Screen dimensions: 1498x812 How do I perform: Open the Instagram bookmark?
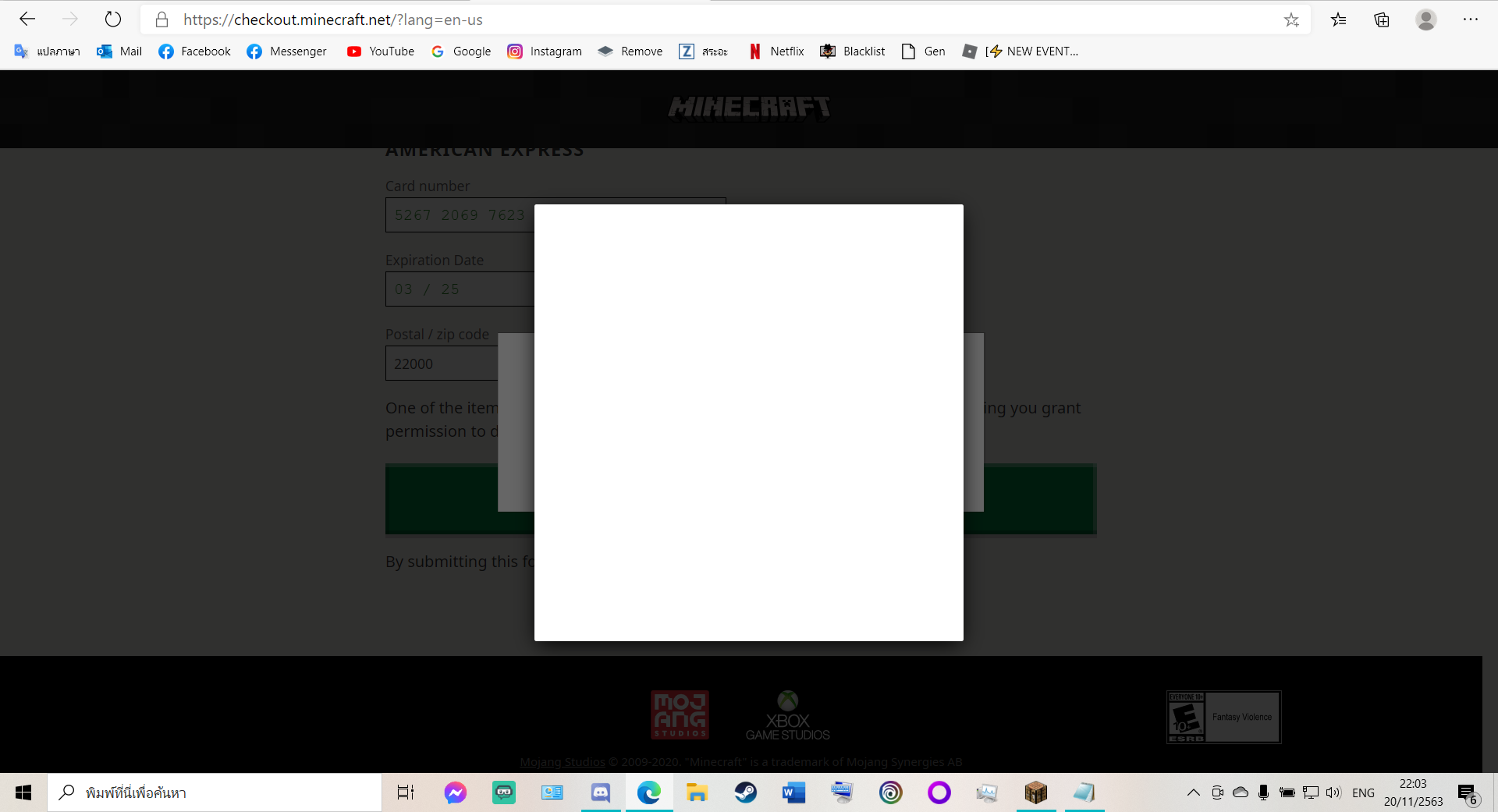(x=545, y=51)
